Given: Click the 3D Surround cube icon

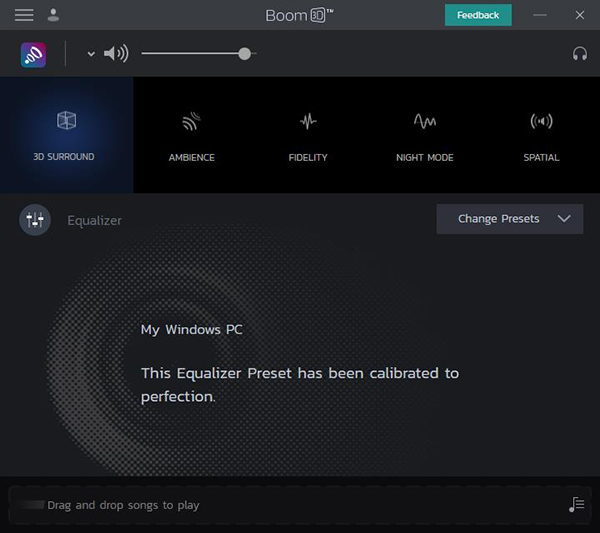Looking at the screenshot, I should tap(66, 121).
